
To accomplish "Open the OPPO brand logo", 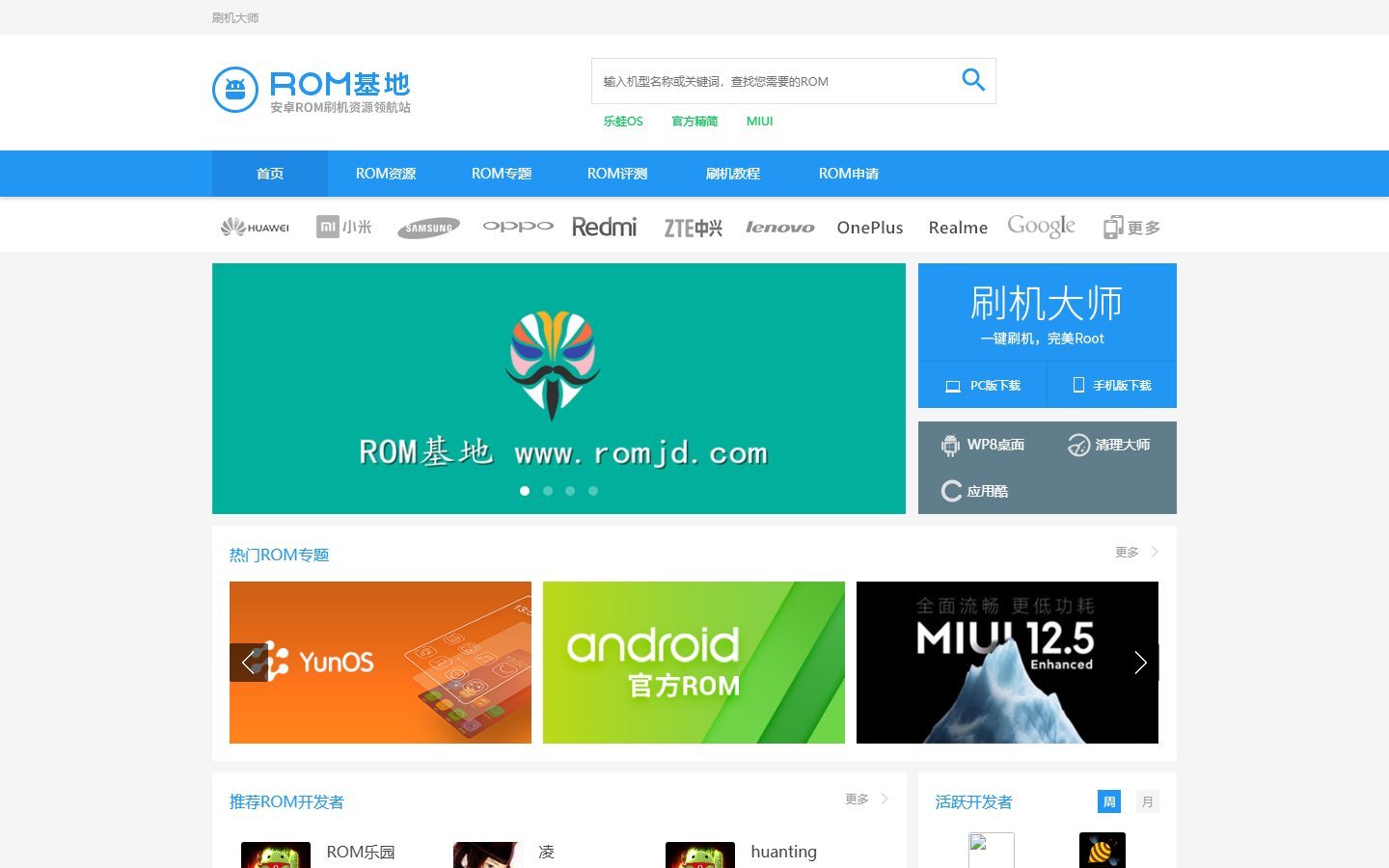I will pyautogui.click(x=518, y=227).
